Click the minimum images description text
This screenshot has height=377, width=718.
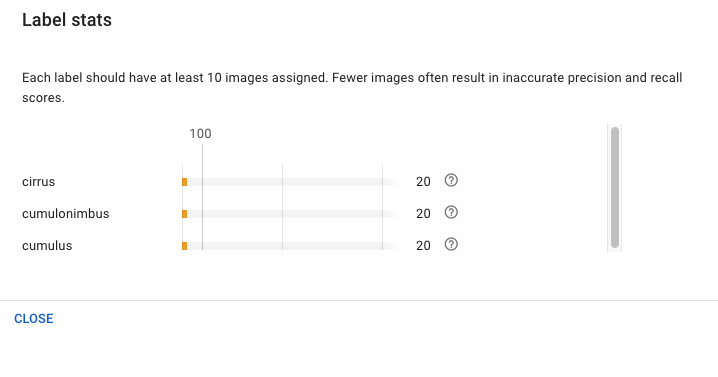[352, 87]
